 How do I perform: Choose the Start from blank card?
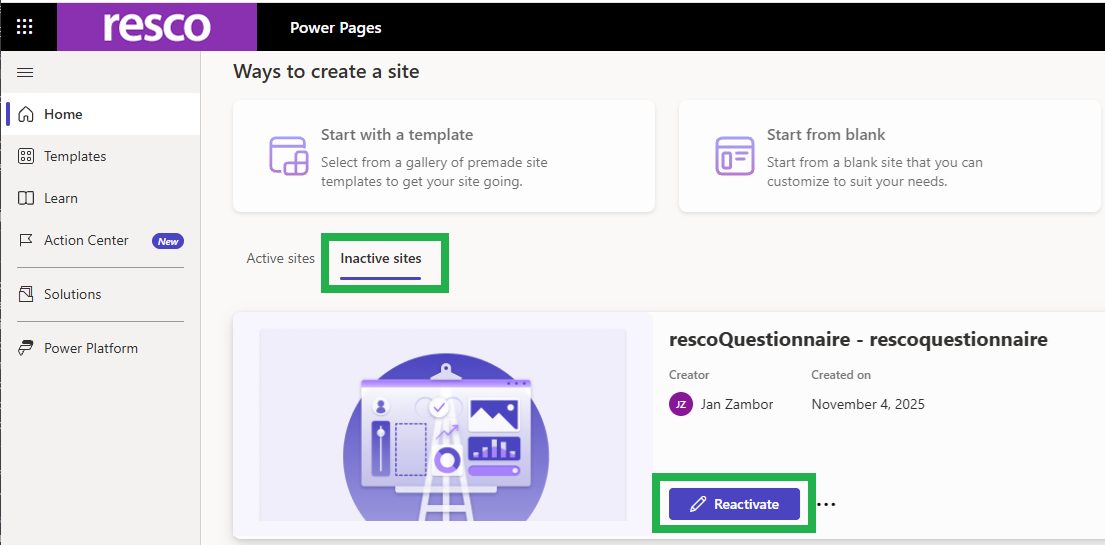[889, 156]
